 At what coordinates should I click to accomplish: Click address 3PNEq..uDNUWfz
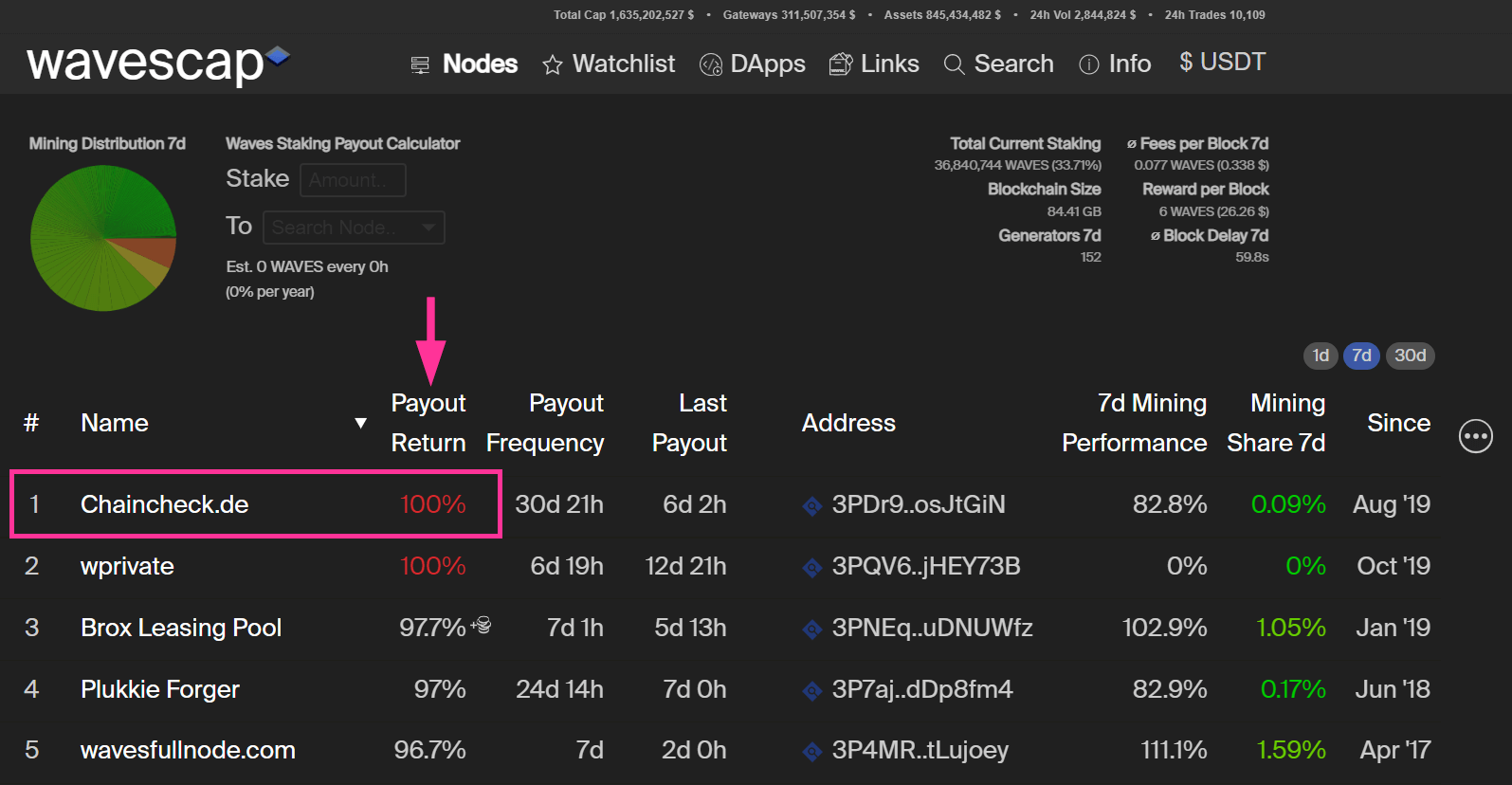[x=933, y=628]
